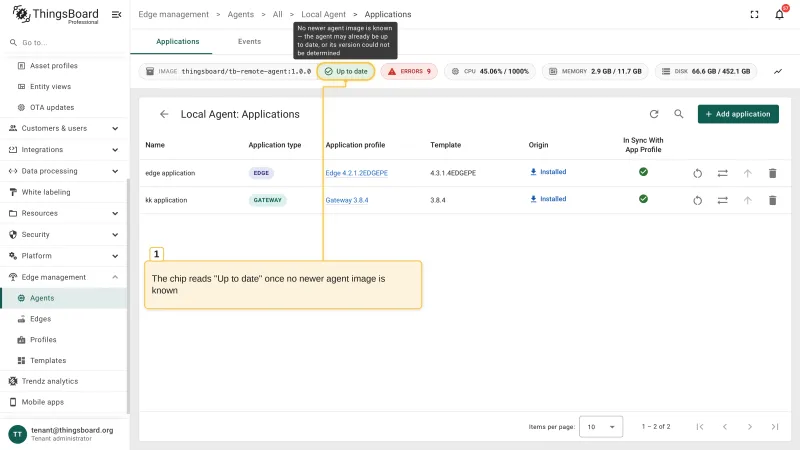The height and width of the screenshot is (450, 800).
Task: Open the Gateway 3.8.4 profile link
Action: [x=346, y=201]
